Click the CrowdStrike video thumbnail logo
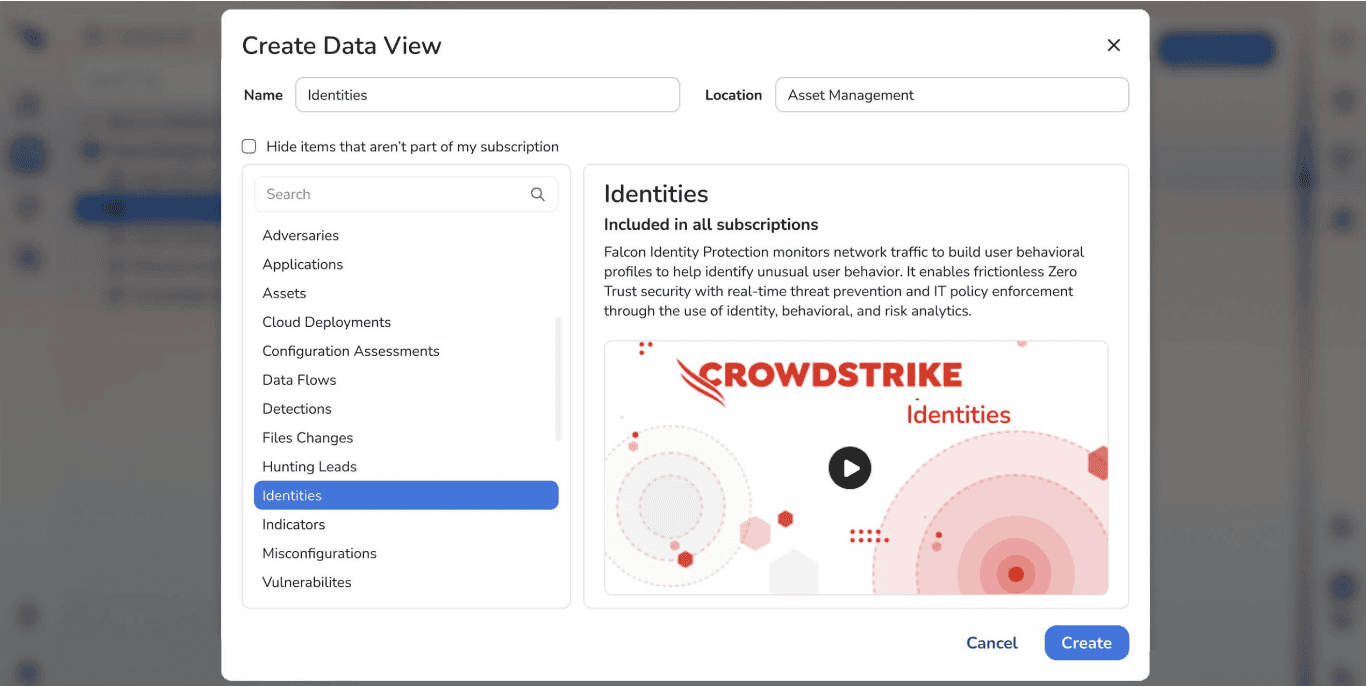1366x686 pixels. click(819, 381)
